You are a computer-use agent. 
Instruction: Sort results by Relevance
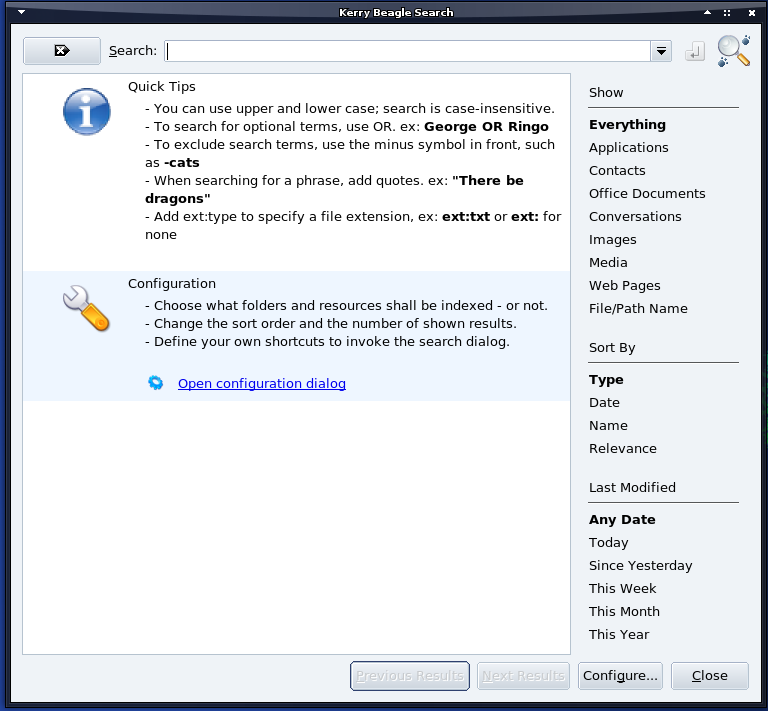[623, 449]
